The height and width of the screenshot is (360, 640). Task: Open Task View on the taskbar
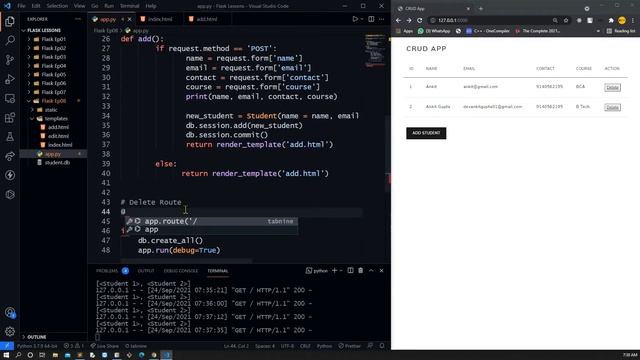[42, 355]
